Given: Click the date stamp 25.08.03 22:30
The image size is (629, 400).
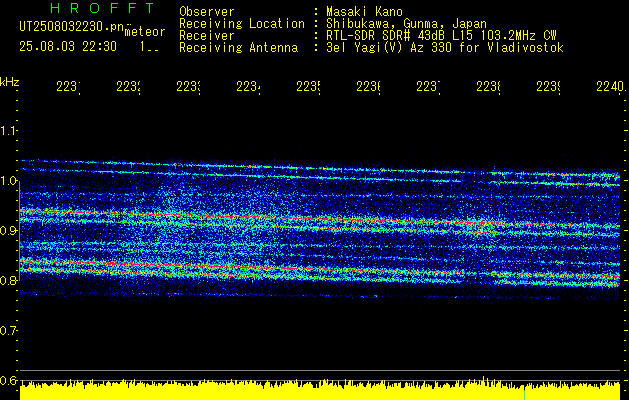Looking at the screenshot, I should click(x=68, y=47).
